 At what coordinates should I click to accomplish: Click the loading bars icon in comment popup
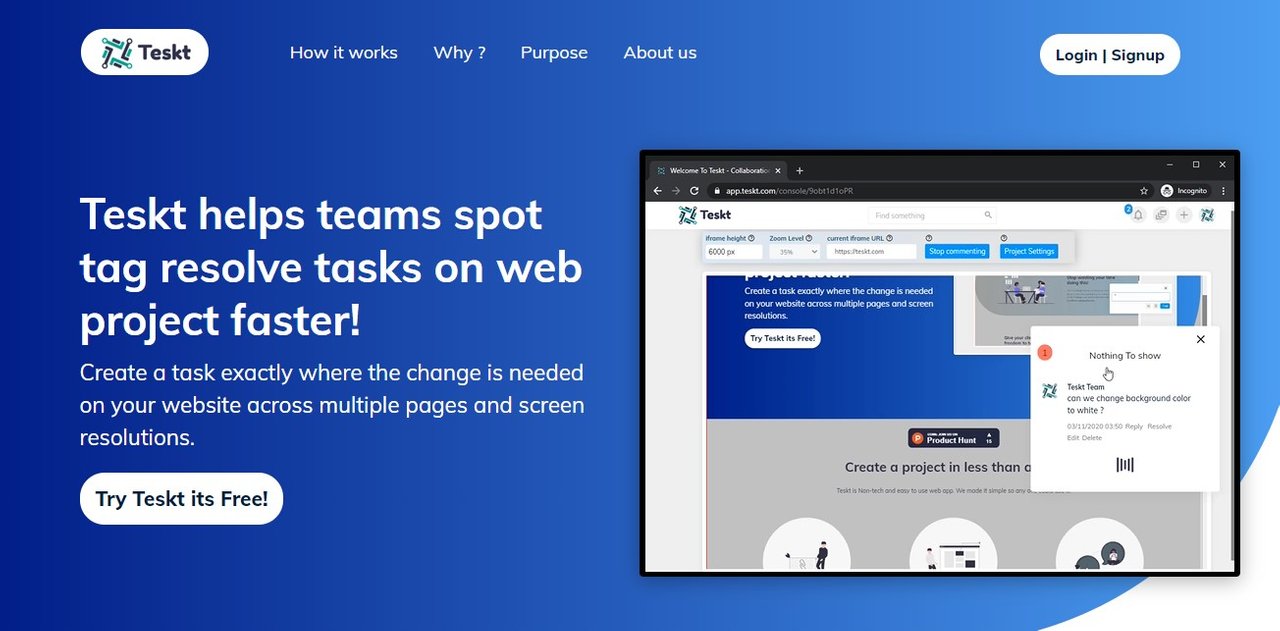tap(1125, 464)
